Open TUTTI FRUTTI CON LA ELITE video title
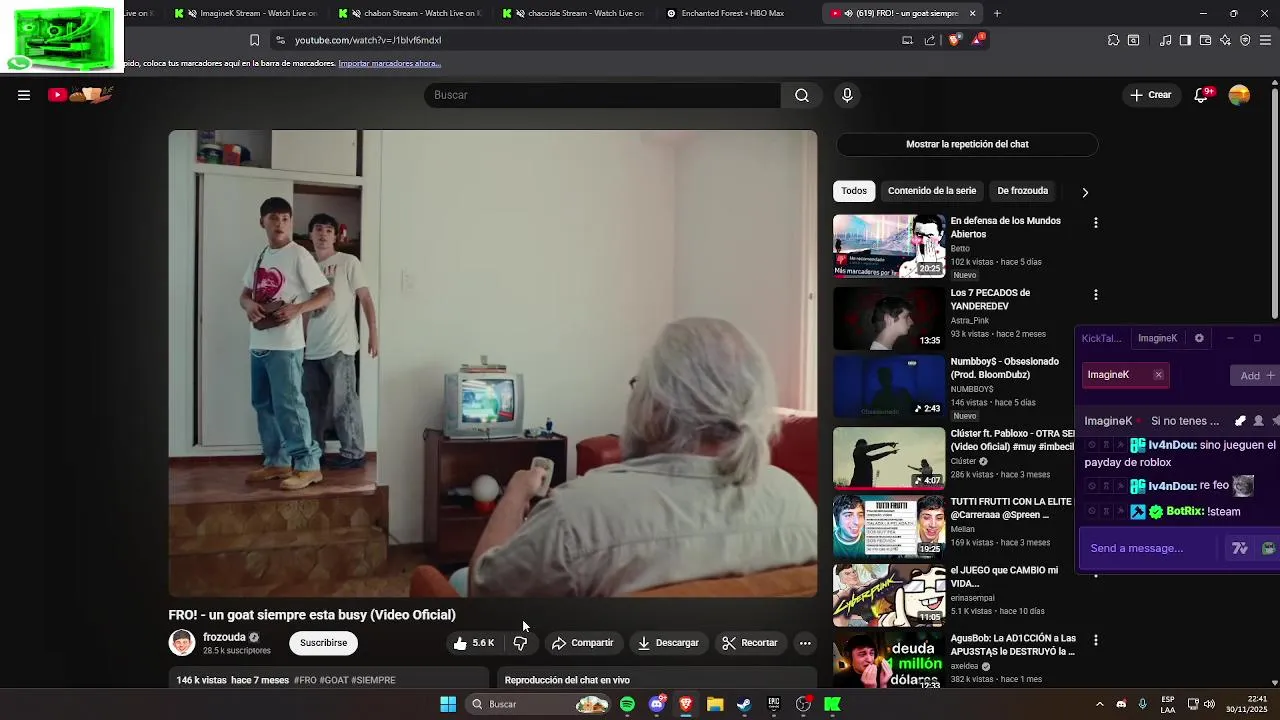 [1011, 508]
